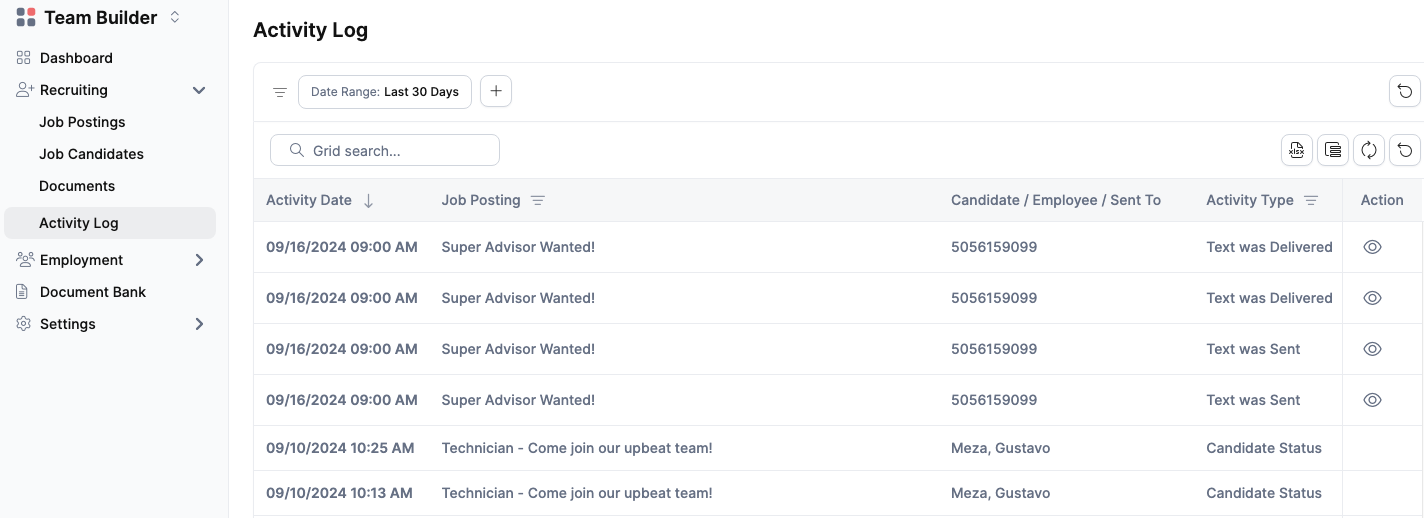Screen dimensions: 1424x518
Task: Expand the Employment section chevron
Action: click(x=199, y=260)
